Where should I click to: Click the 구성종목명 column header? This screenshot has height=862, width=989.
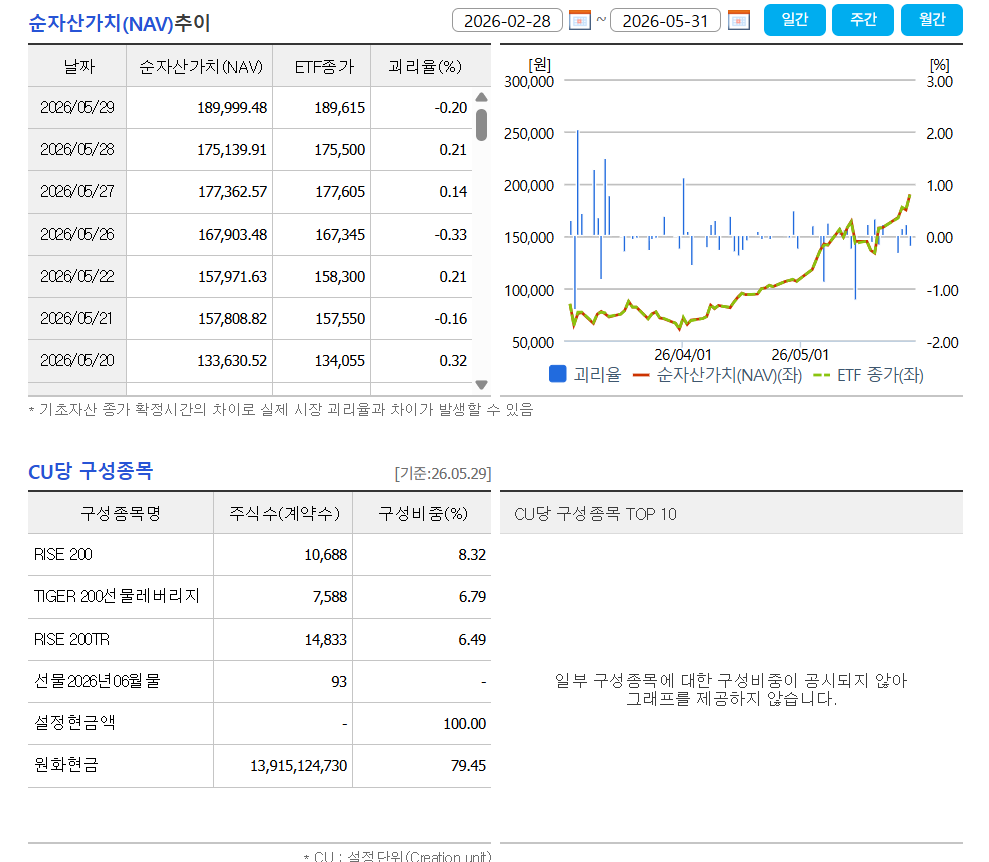pos(120,514)
